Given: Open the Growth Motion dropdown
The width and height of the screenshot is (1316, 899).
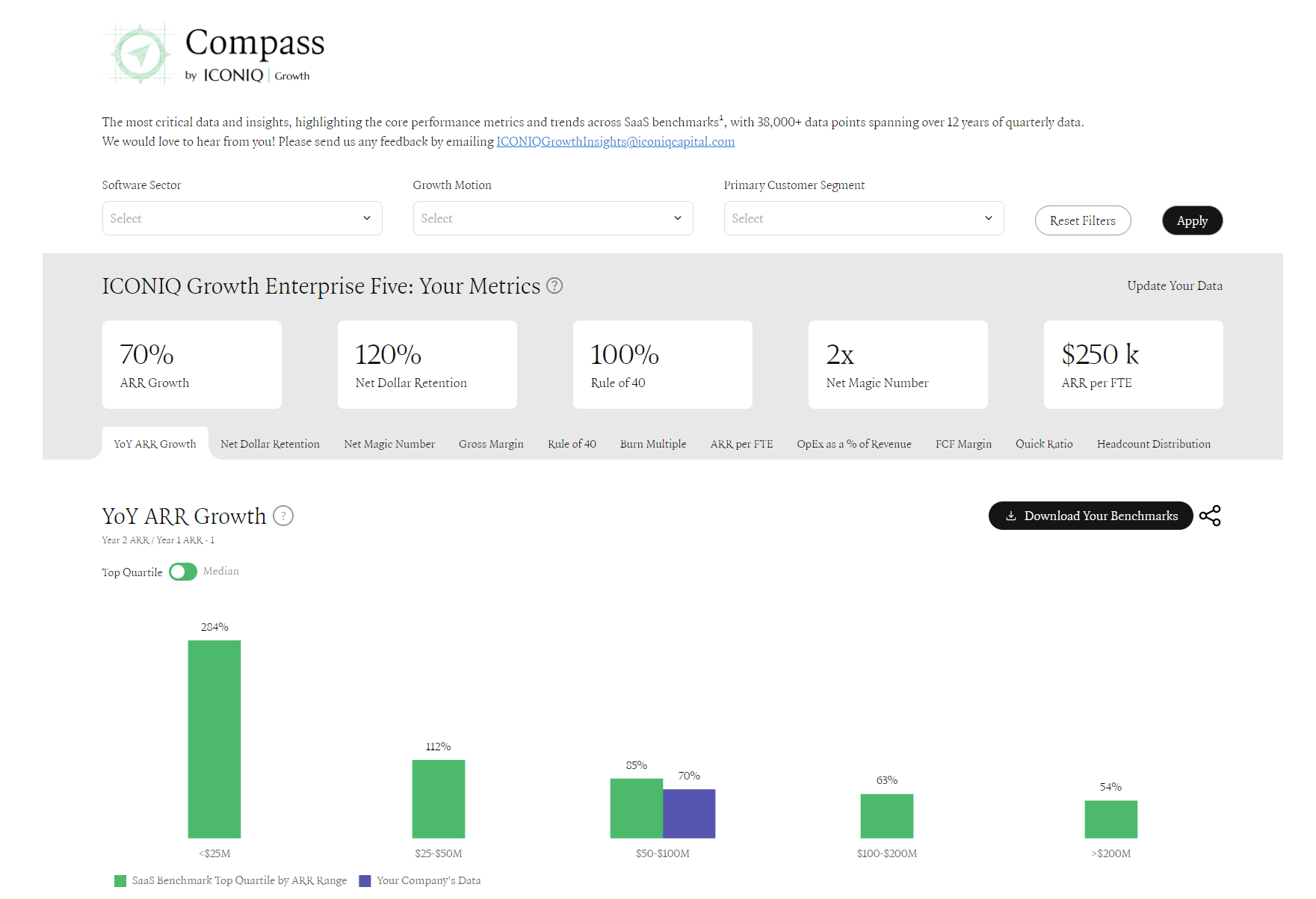Looking at the screenshot, I should 552,218.
